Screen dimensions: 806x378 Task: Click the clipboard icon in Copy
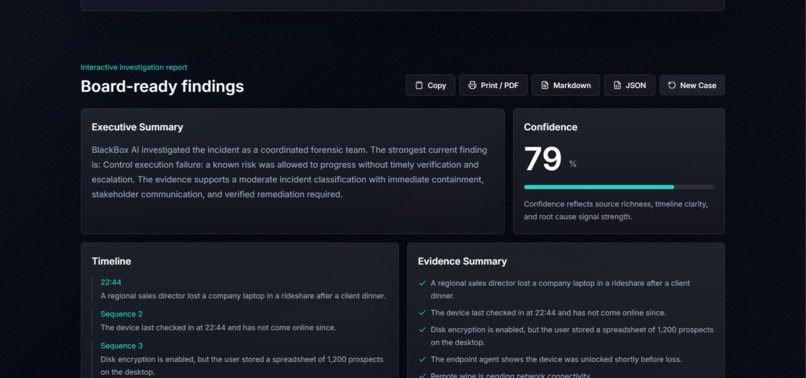[x=419, y=85]
